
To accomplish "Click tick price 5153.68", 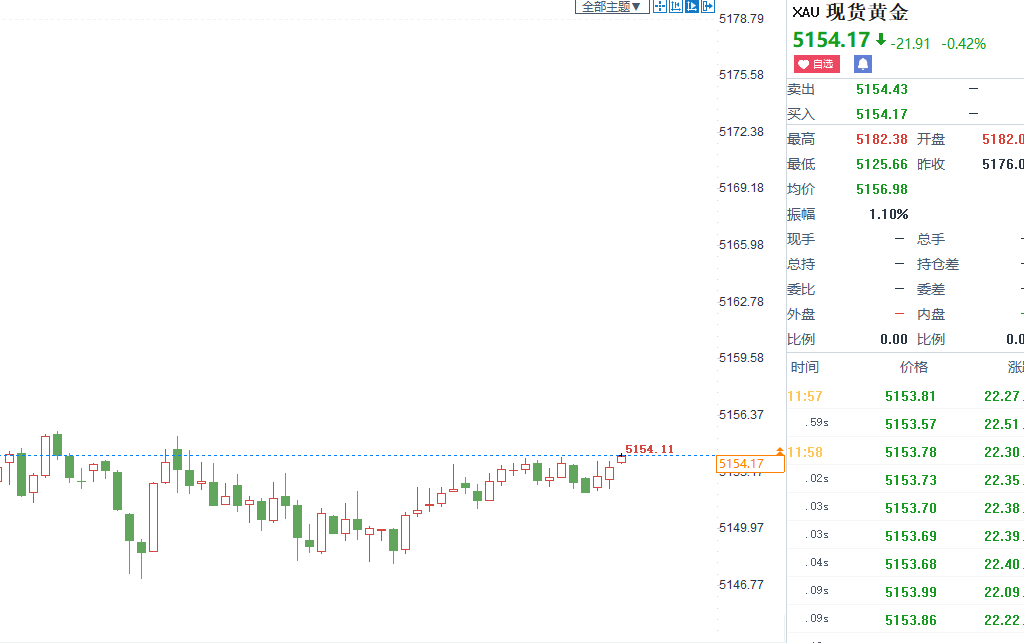I will coord(910,564).
